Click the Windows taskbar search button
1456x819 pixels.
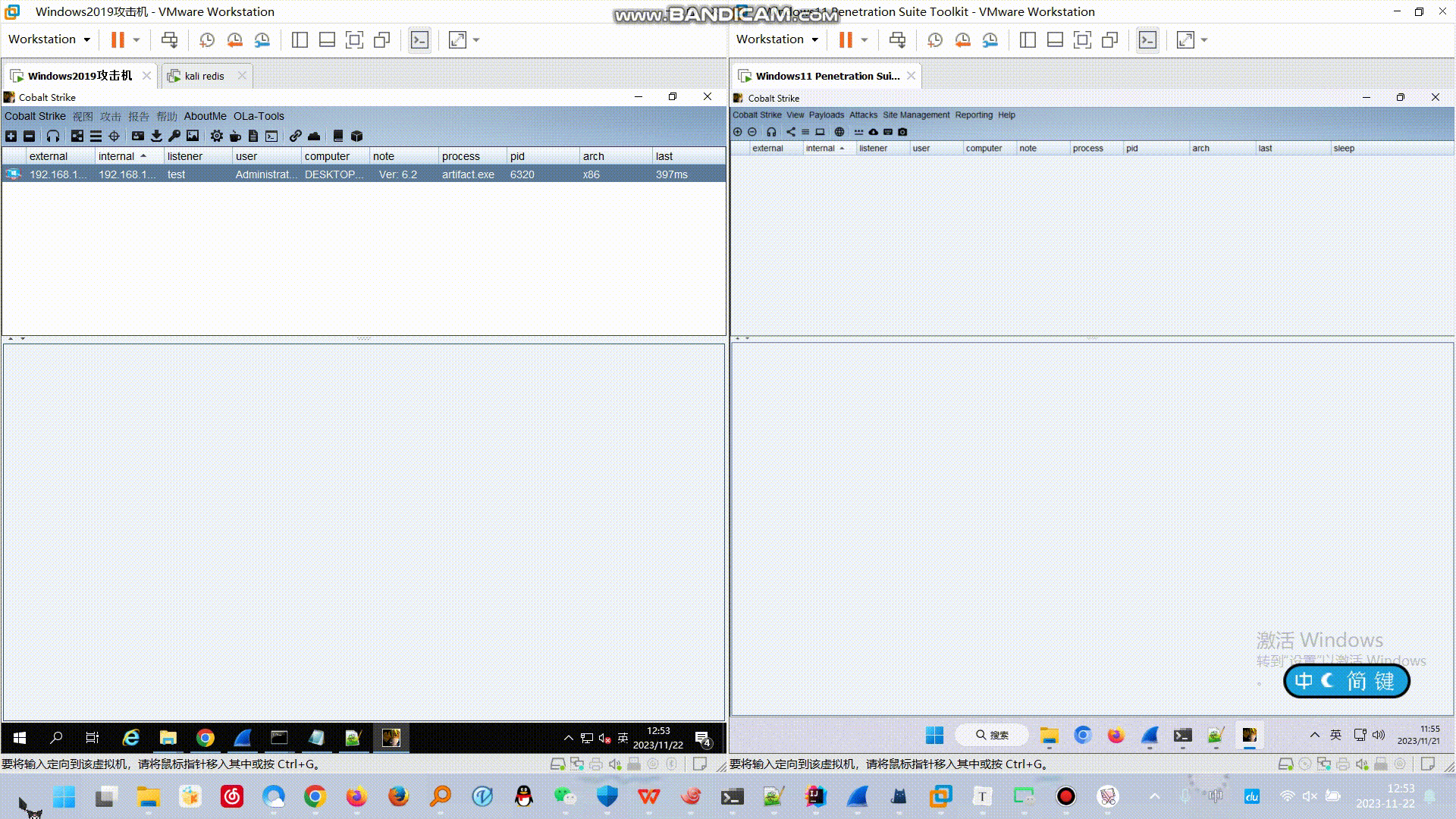point(56,738)
